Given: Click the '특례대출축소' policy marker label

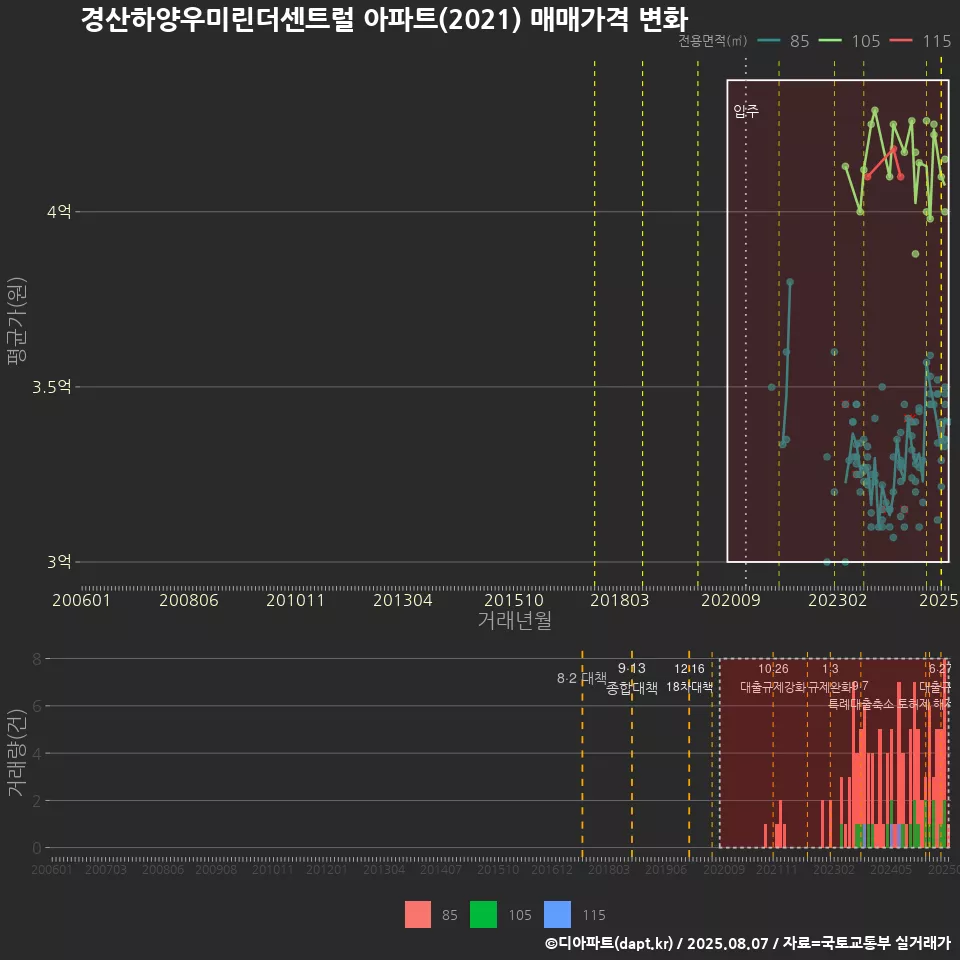Looking at the screenshot, I should point(861,704).
